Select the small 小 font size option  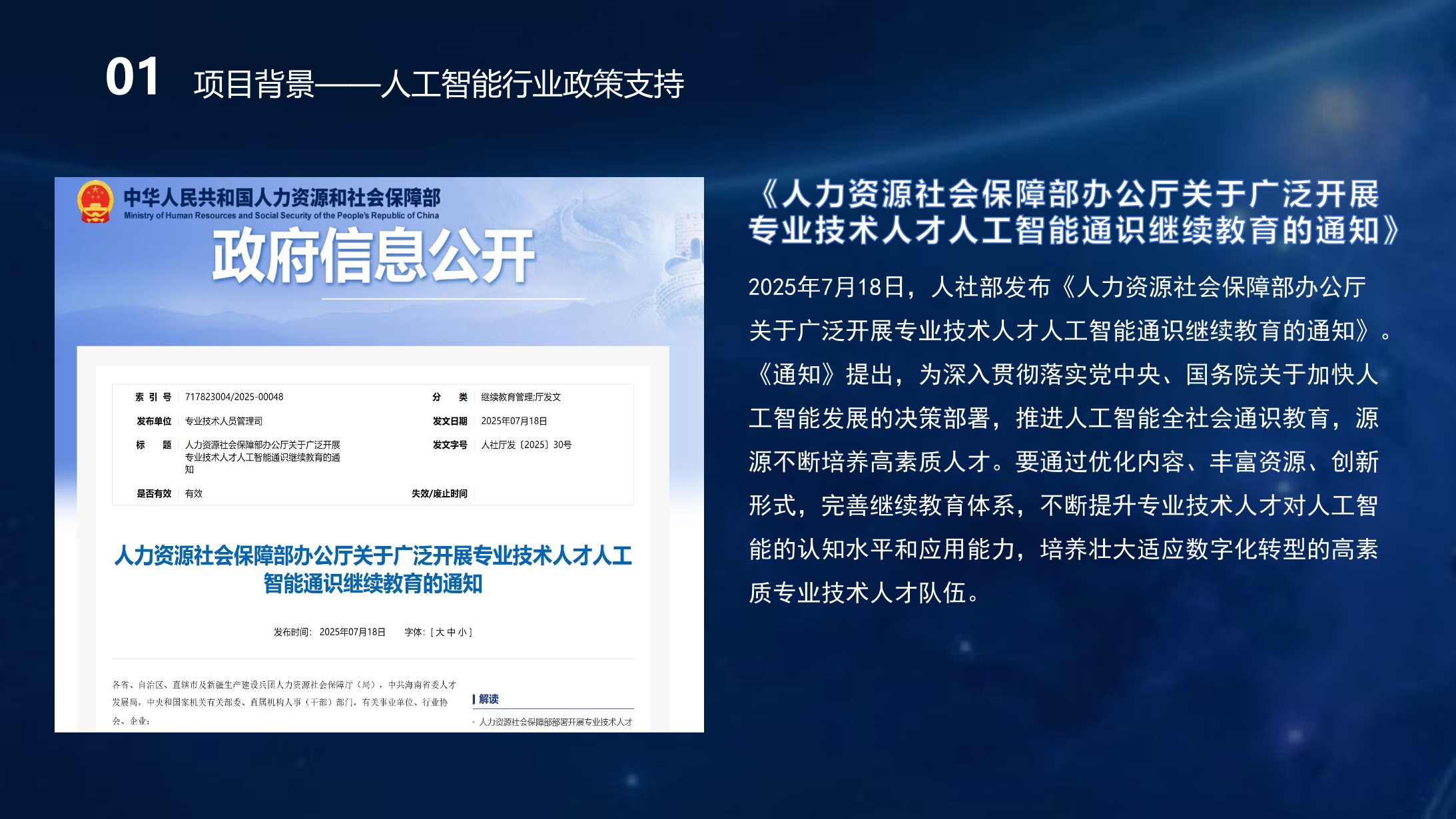pos(462,632)
